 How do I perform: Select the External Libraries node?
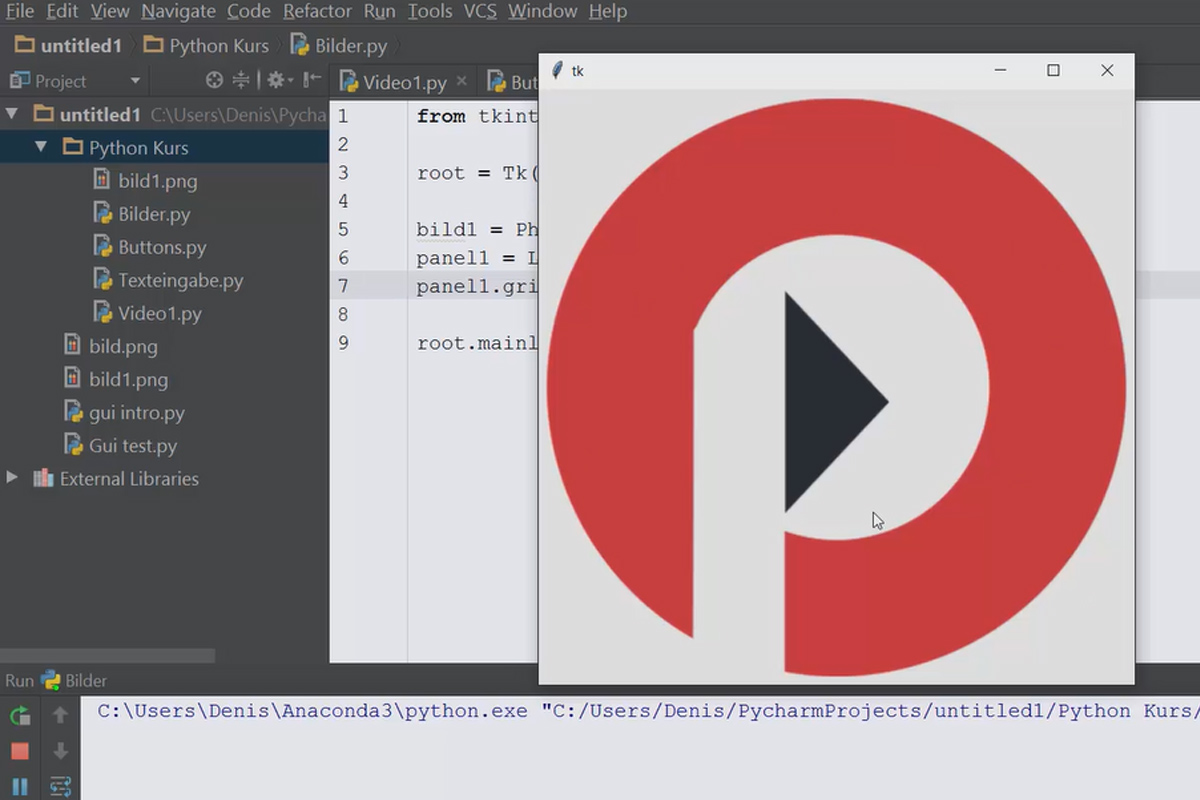(x=115, y=478)
